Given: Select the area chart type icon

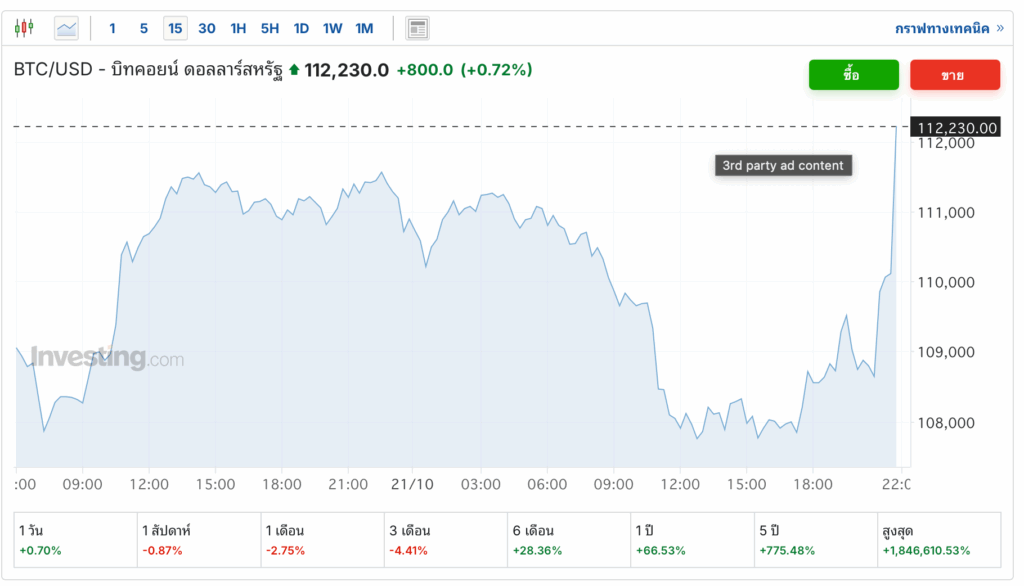Looking at the screenshot, I should click(66, 28).
